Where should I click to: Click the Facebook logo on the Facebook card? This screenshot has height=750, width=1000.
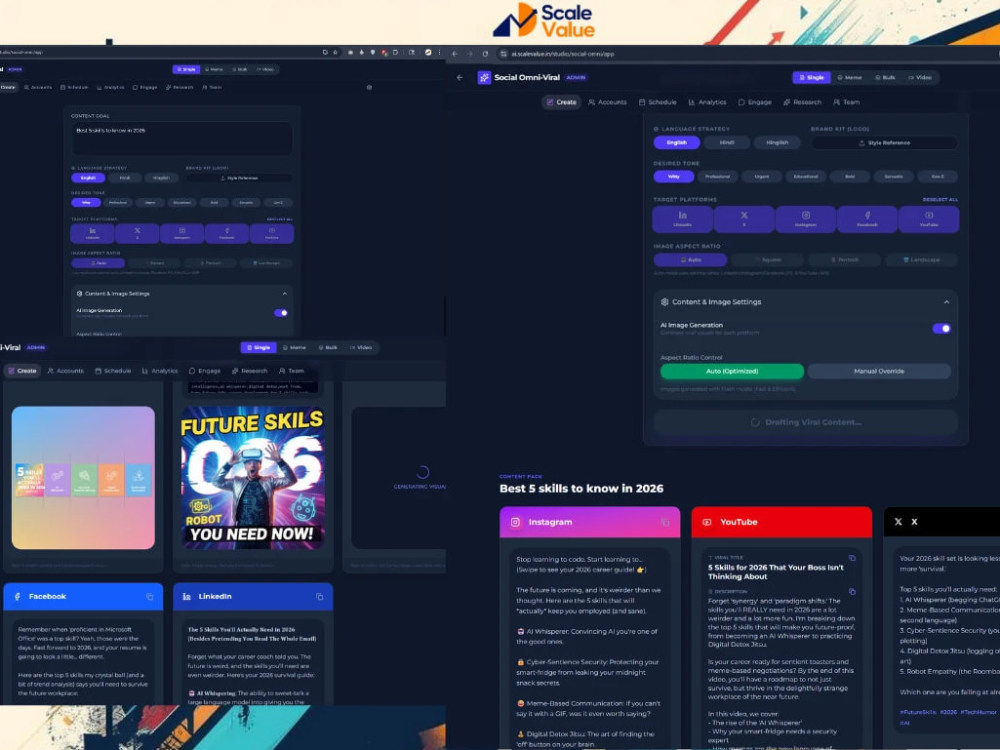tap(17, 597)
